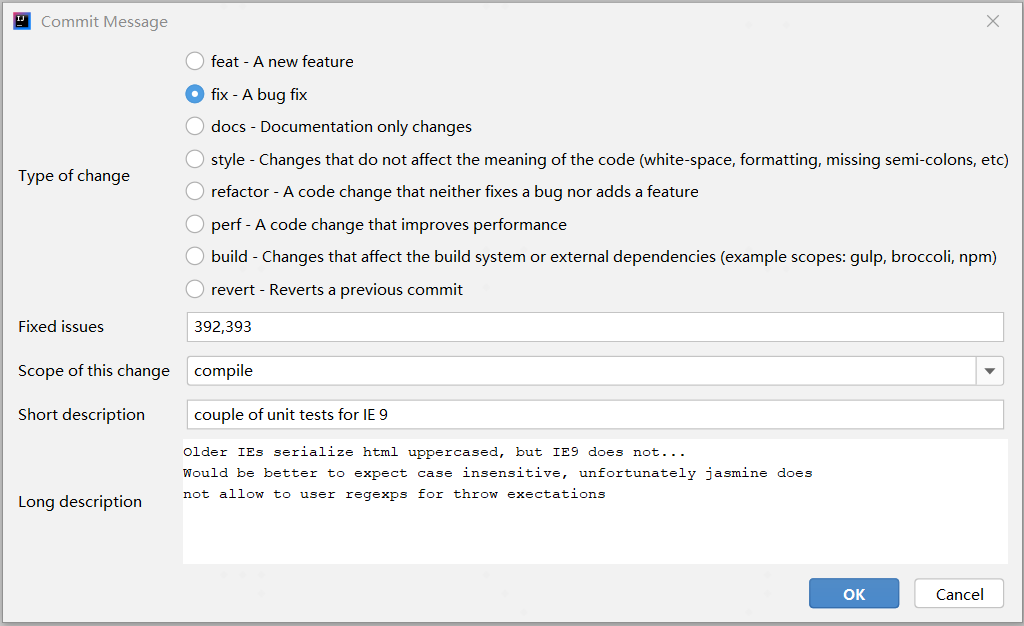This screenshot has height=626, width=1024.
Task: Click the Long description label
Action: (80, 502)
